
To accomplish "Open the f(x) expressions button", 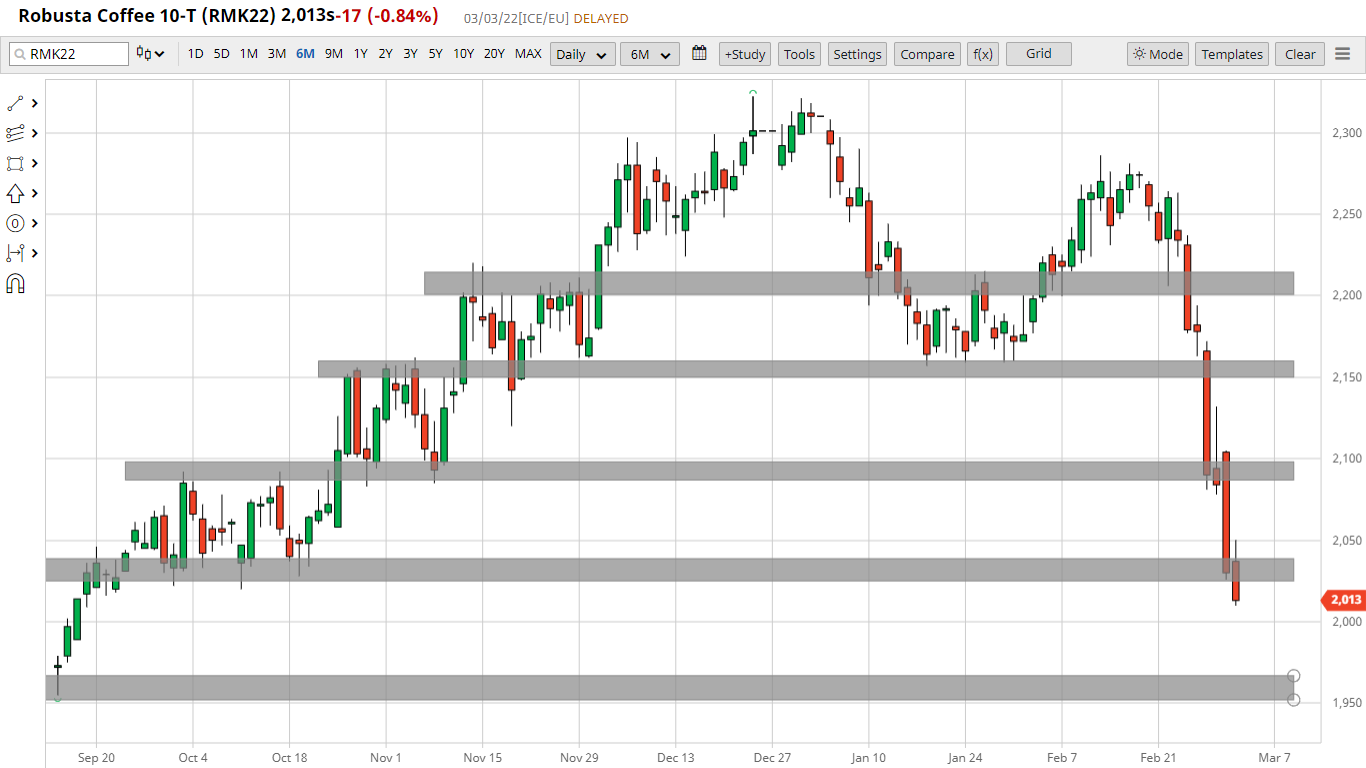I will click(x=983, y=54).
